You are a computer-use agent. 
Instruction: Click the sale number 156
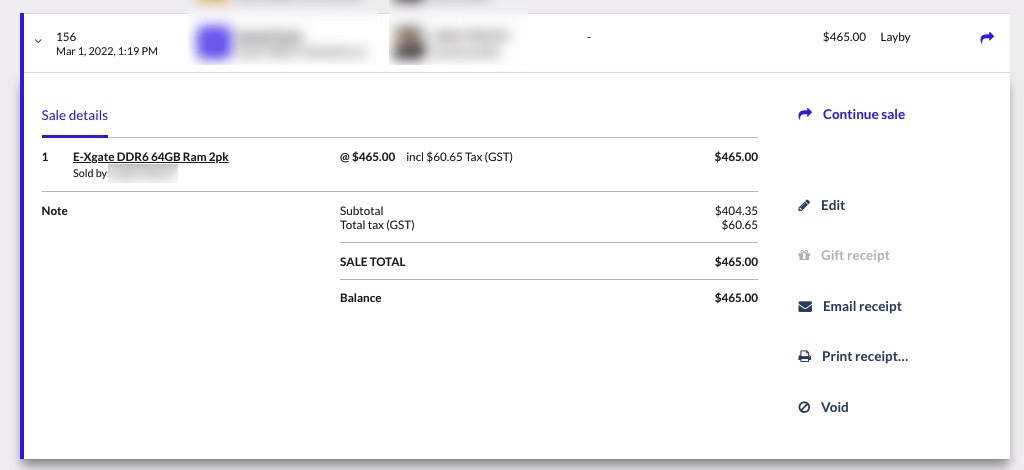(x=67, y=37)
